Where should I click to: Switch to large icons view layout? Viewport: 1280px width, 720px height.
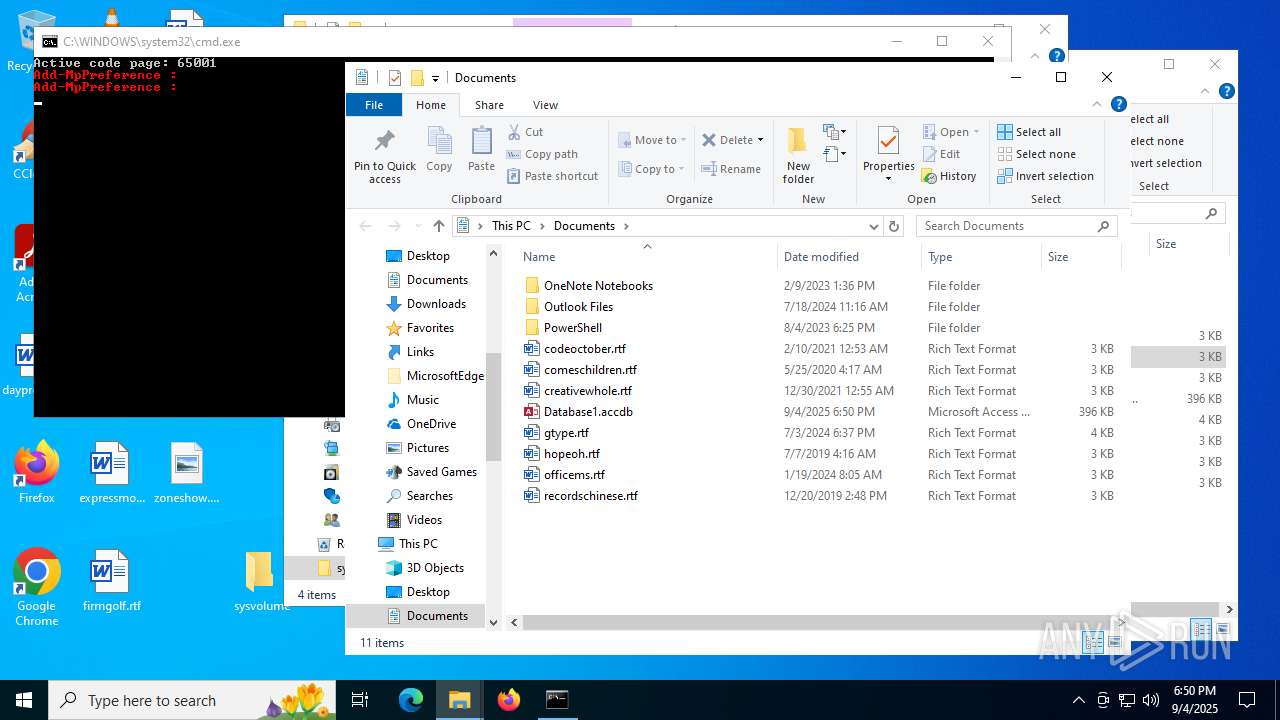coord(1114,642)
